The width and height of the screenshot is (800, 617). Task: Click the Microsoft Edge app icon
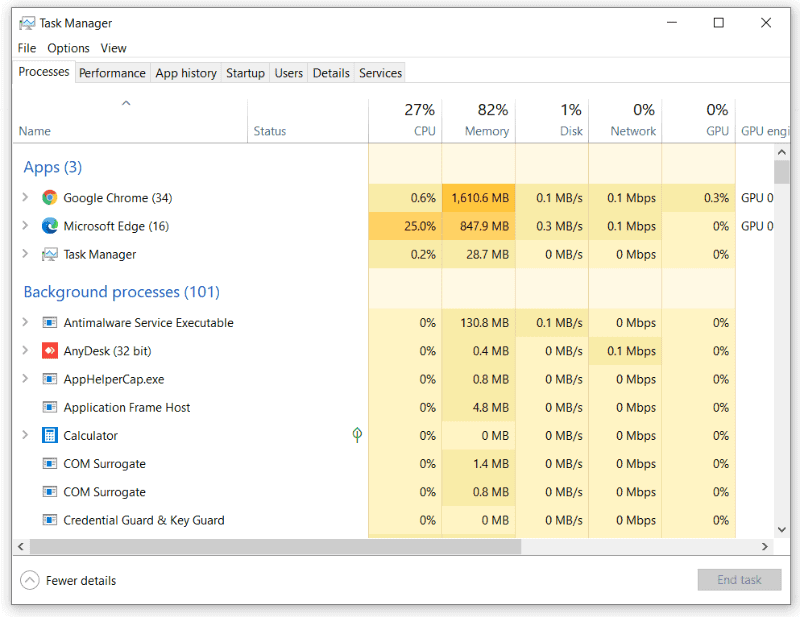coord(49,226)
